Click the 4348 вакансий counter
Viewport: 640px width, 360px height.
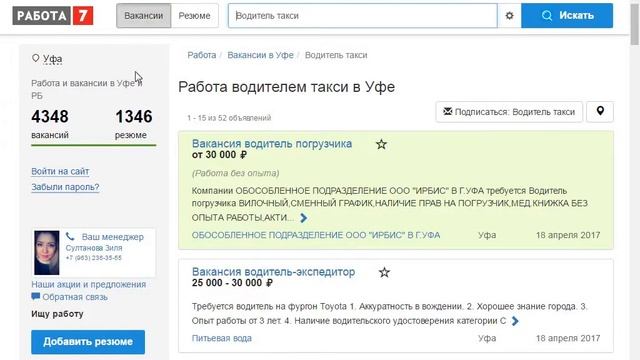coord(50,124)
